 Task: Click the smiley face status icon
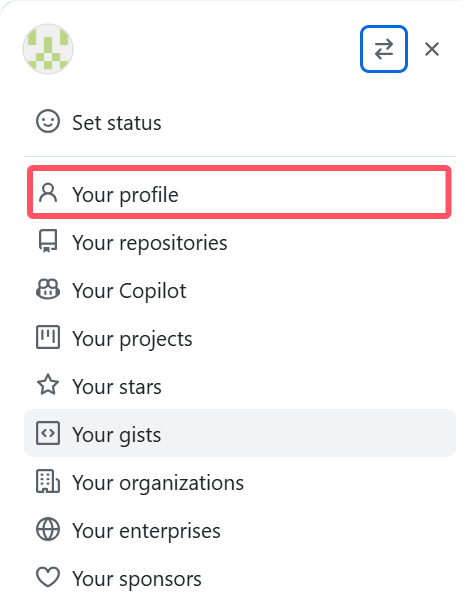pos(48,122)
